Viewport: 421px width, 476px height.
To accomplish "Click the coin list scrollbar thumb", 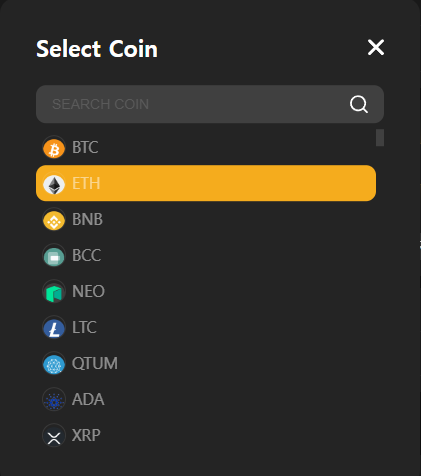I will click(380, 138).
